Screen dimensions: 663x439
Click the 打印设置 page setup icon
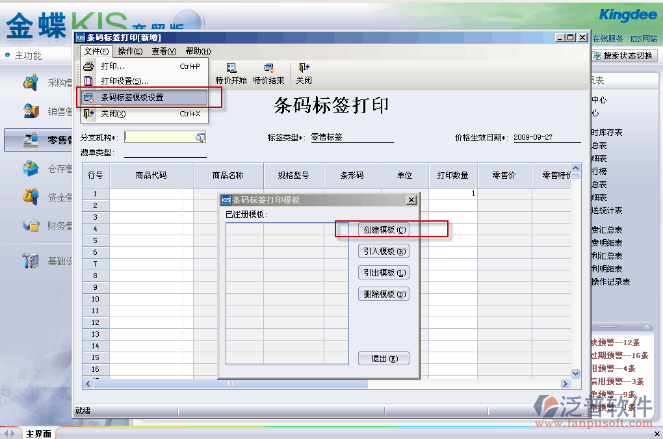point(88,81)
